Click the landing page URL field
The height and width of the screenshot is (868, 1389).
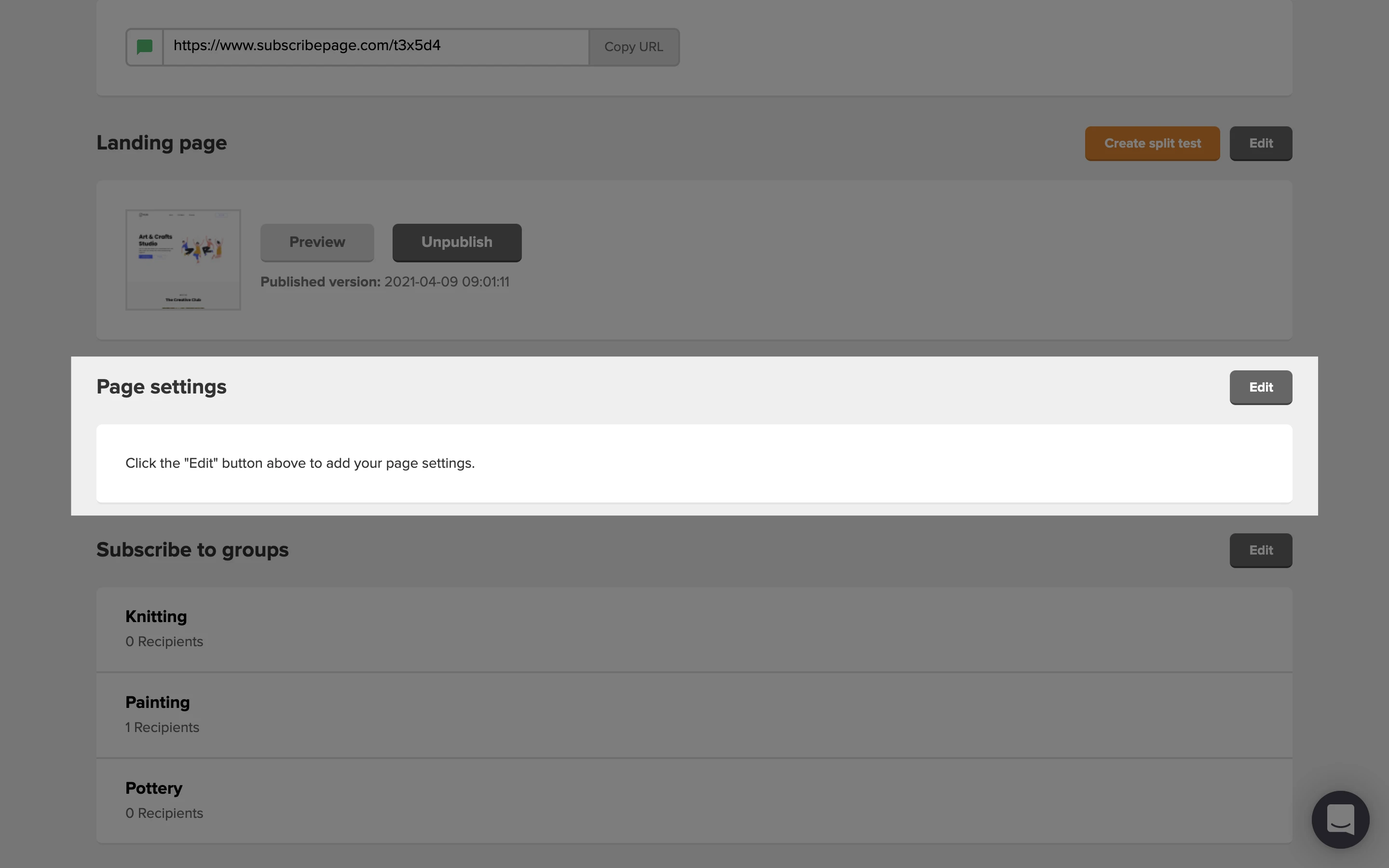point(376,46)
